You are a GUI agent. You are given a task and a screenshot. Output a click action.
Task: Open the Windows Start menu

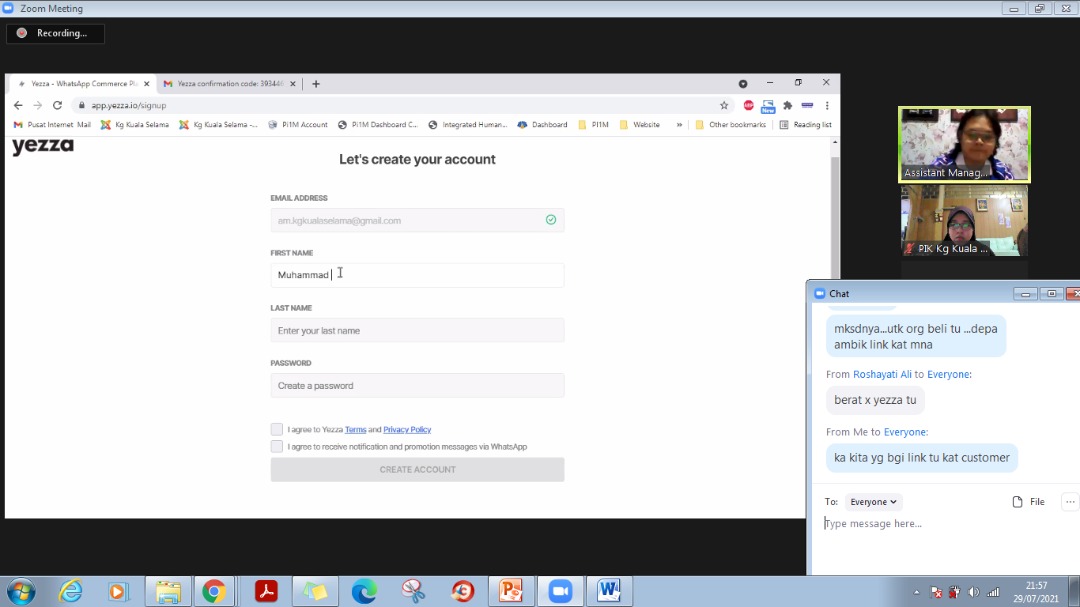click(21, 591)
